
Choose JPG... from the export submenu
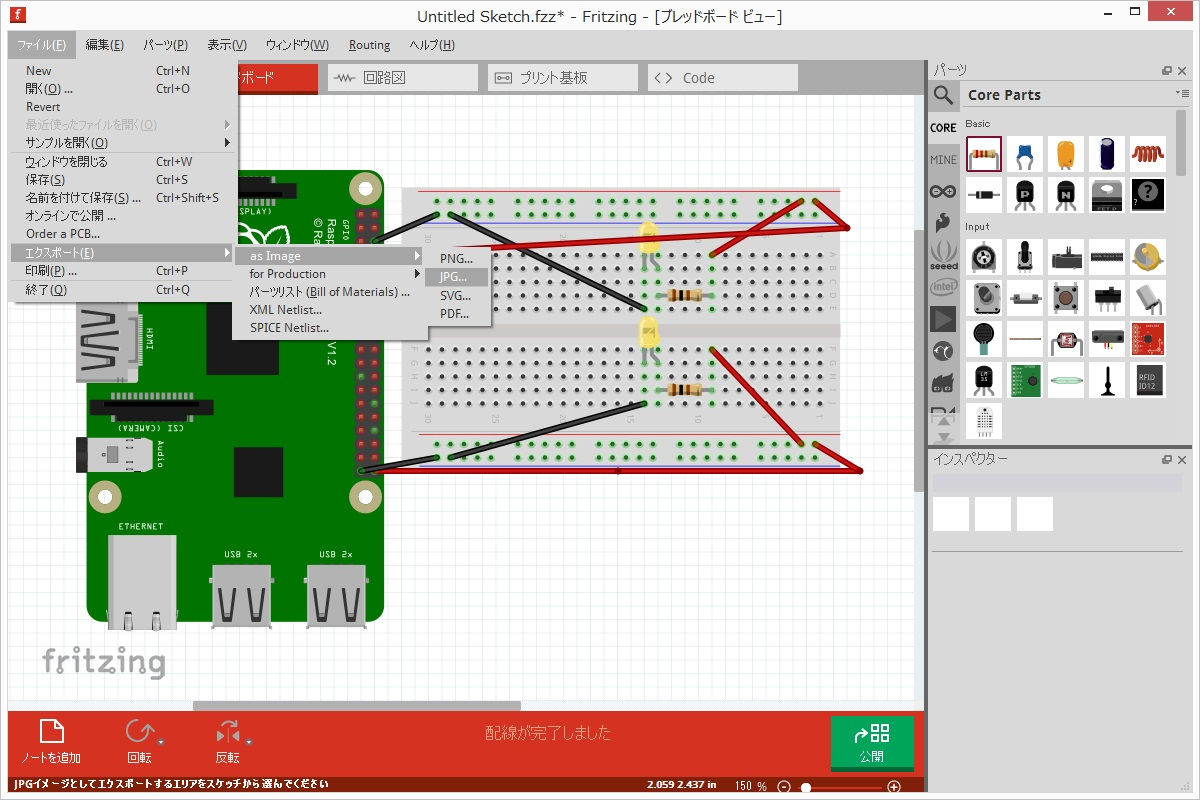click(x=453, y=277)
